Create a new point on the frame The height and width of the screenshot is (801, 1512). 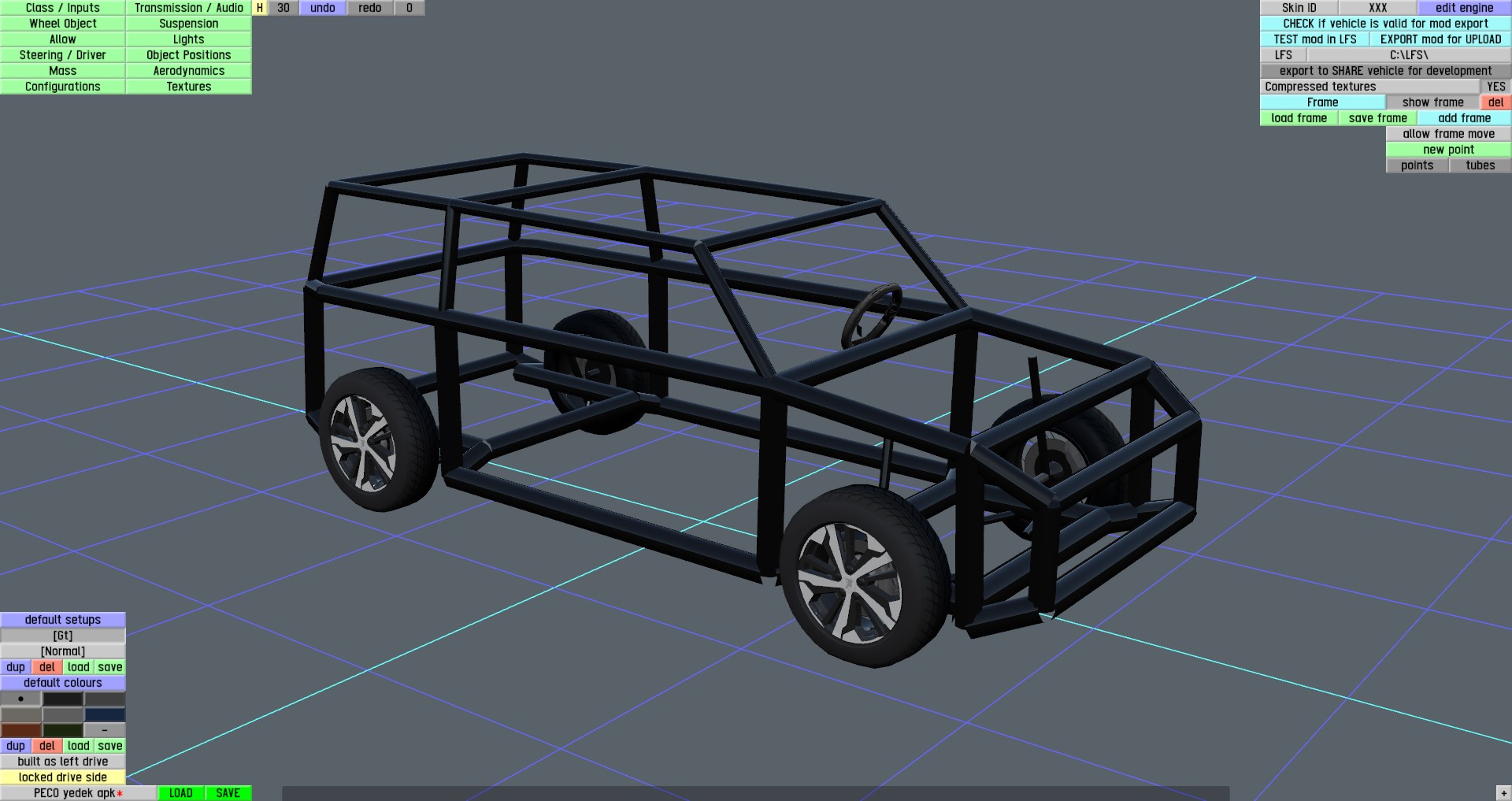[1449, 150]
